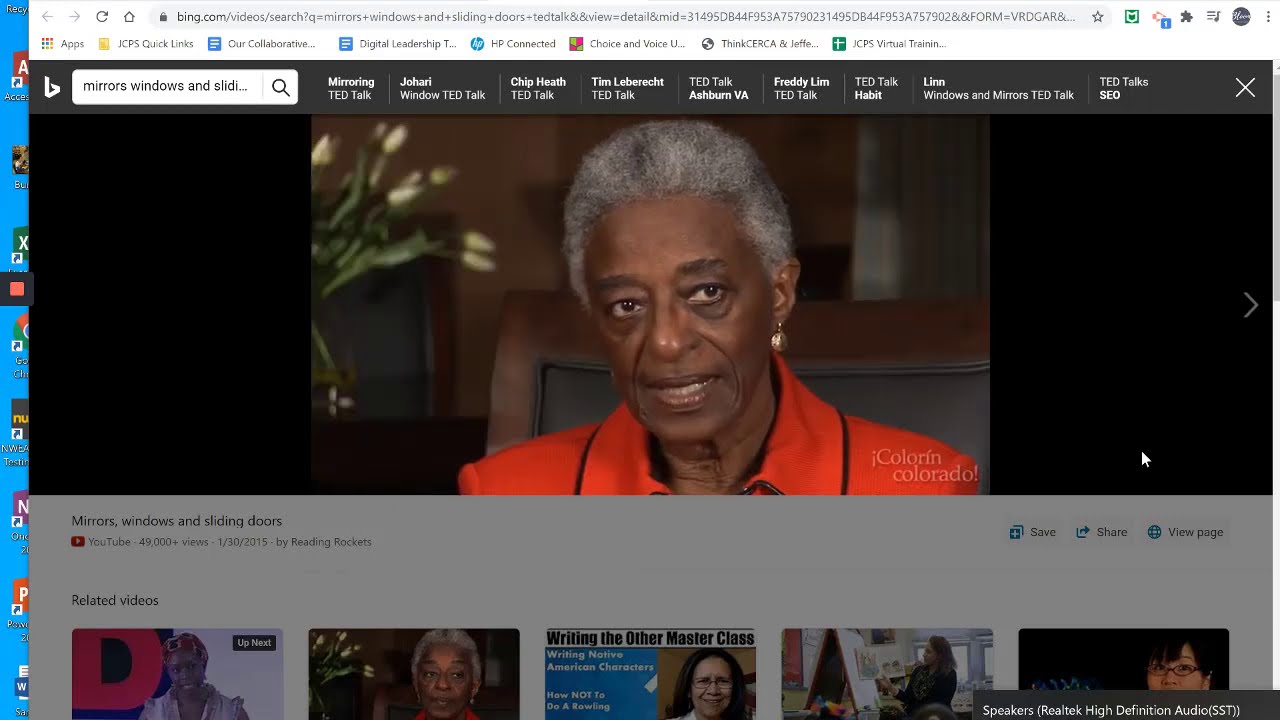Viewport: 1280px width, 720px height.
Task: Select Freddy Lim TED Talk suggestion
Action: click(x=801, y=88)
